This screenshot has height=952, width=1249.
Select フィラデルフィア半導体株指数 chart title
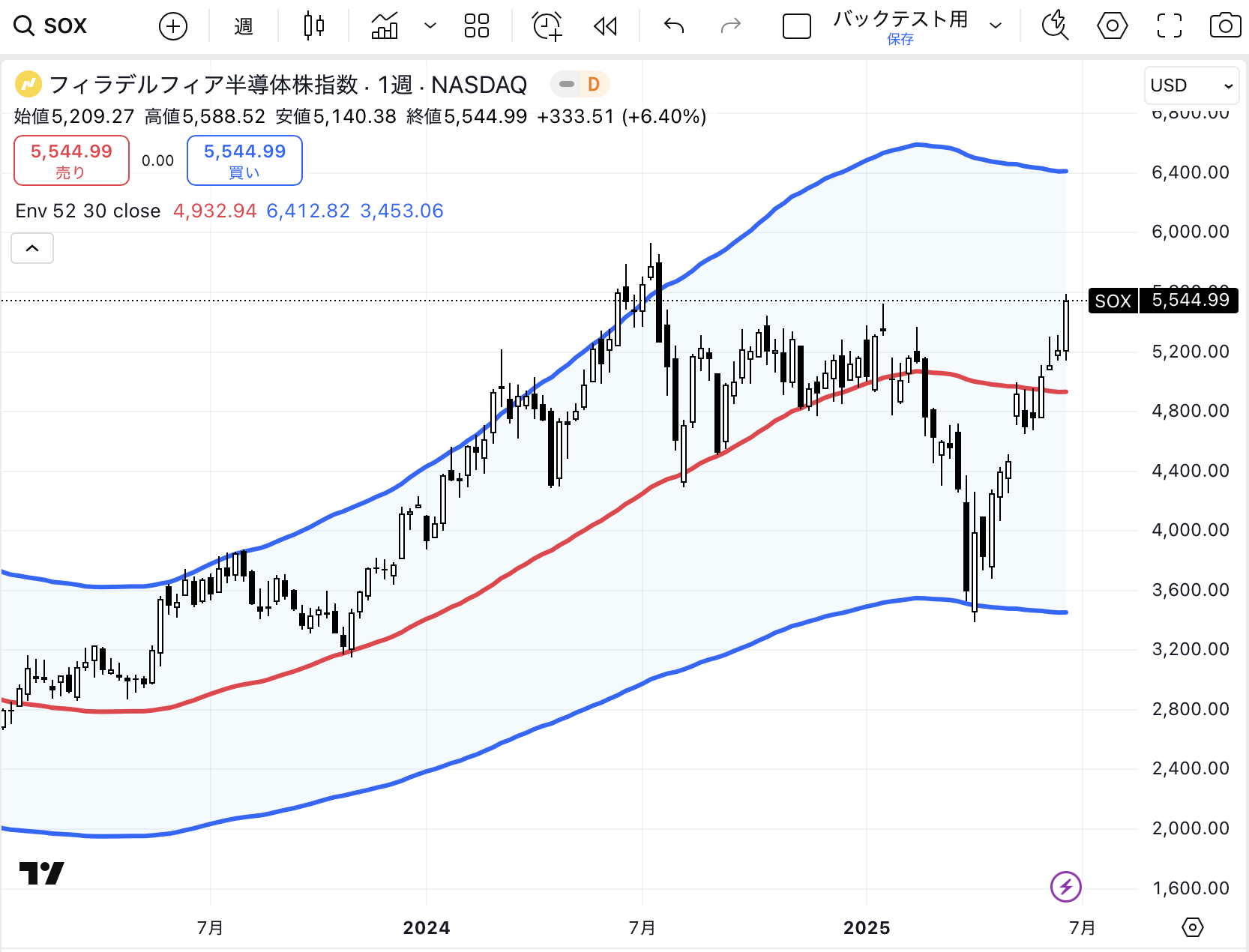204,85
